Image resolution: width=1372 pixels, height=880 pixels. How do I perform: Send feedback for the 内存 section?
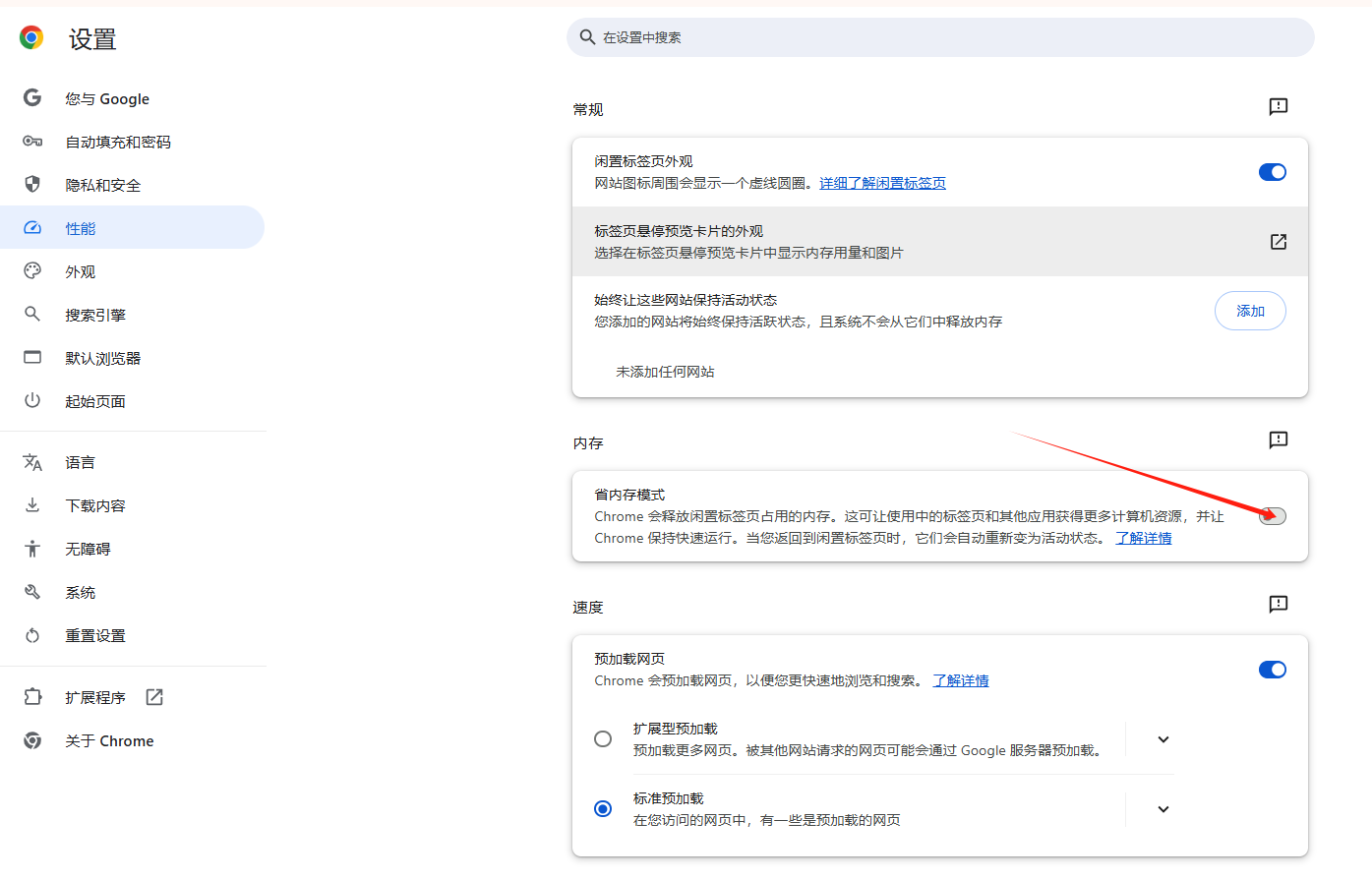1279,440
